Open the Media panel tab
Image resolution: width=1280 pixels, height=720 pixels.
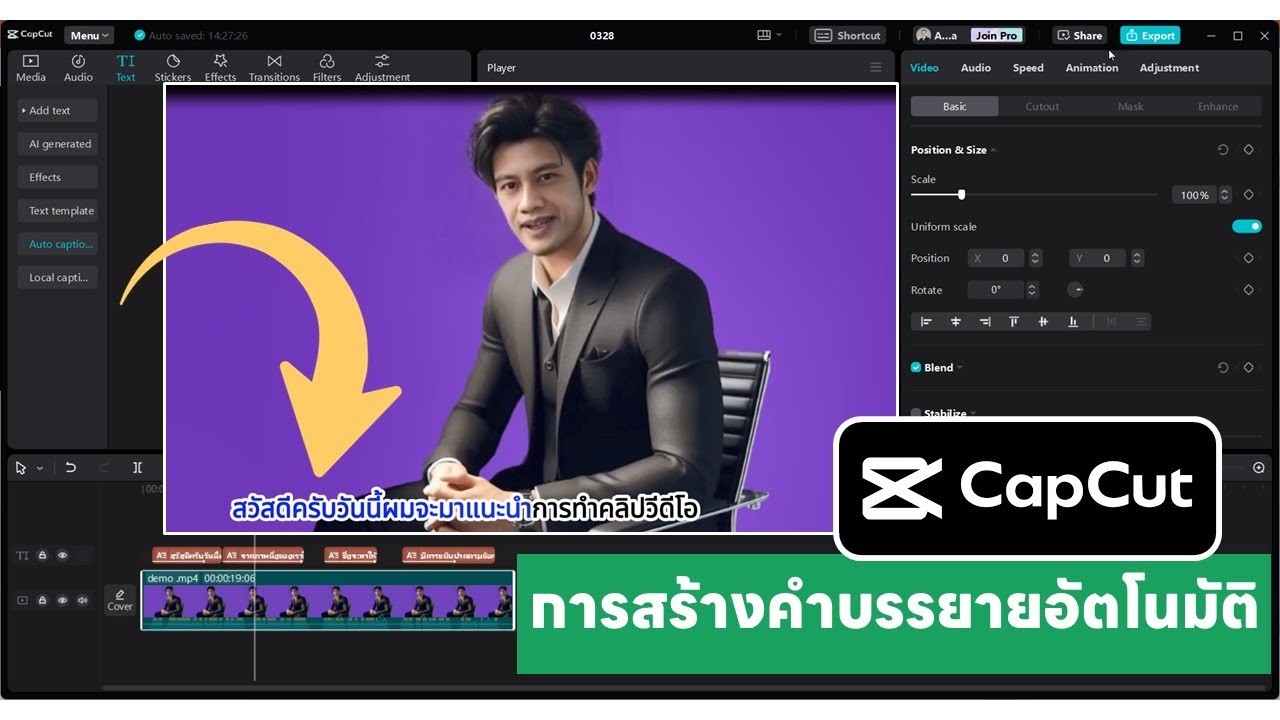30,68
